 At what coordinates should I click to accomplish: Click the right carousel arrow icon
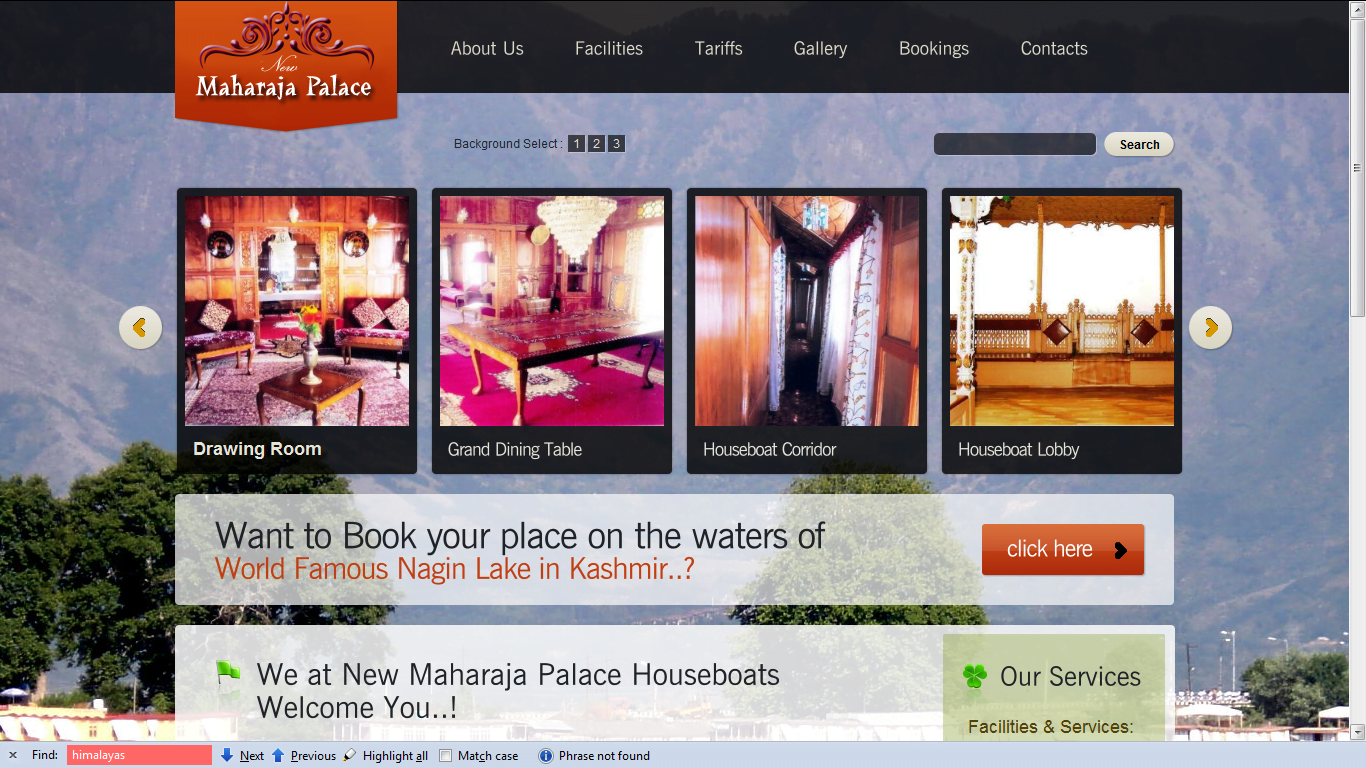tap(1210, 327)
